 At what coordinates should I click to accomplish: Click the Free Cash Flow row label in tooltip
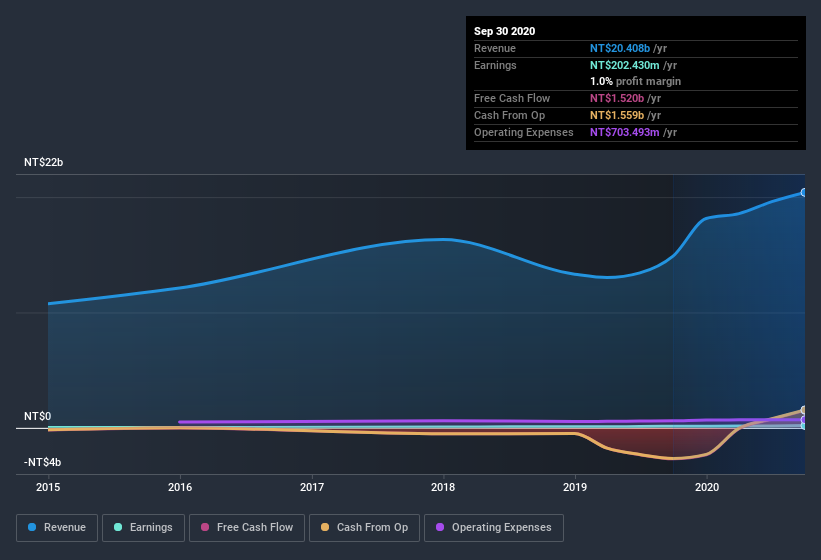[512, 98]
